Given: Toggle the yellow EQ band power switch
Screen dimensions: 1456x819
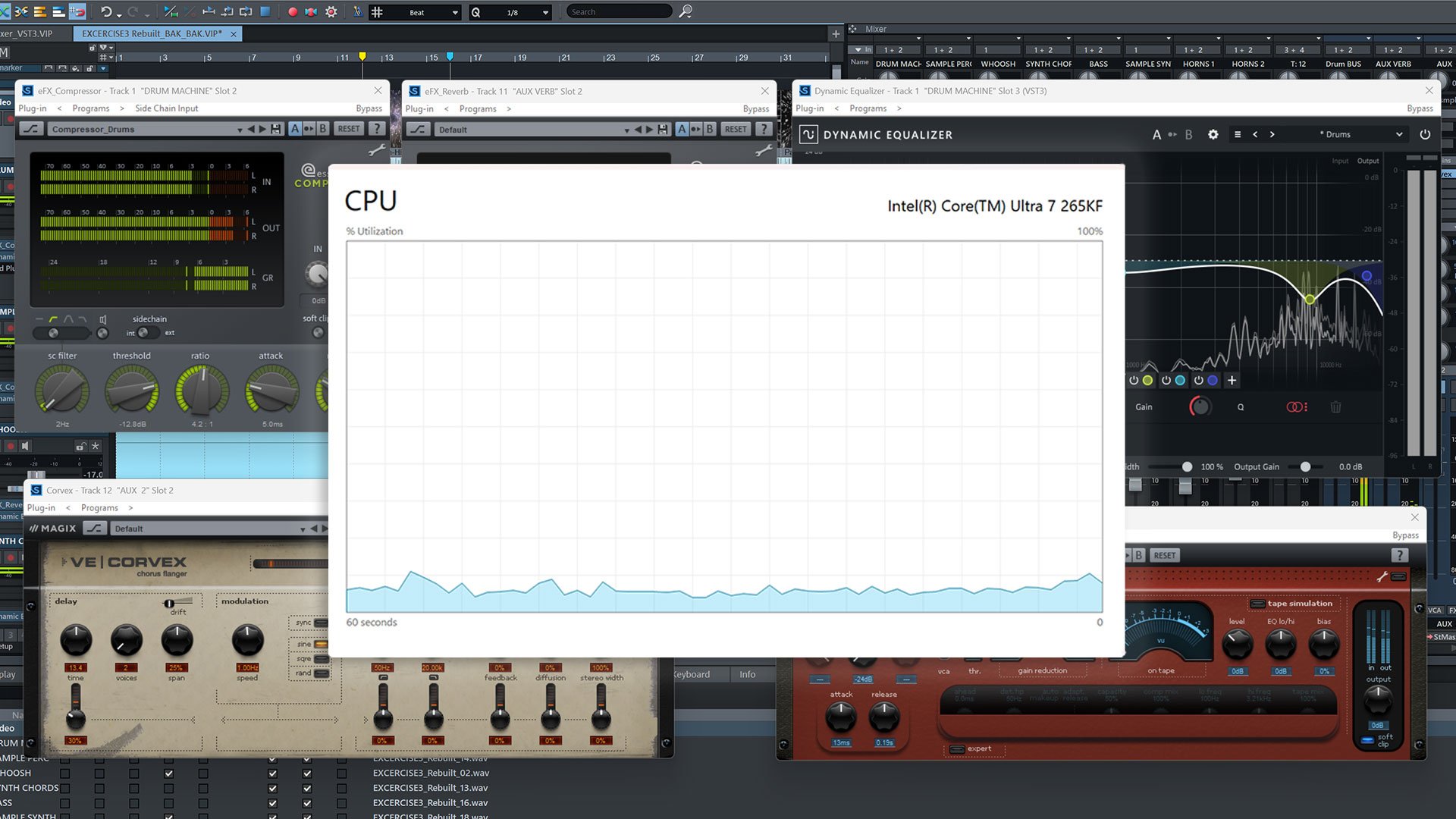Looking at the screenshot, I should tap(1134, 381).
